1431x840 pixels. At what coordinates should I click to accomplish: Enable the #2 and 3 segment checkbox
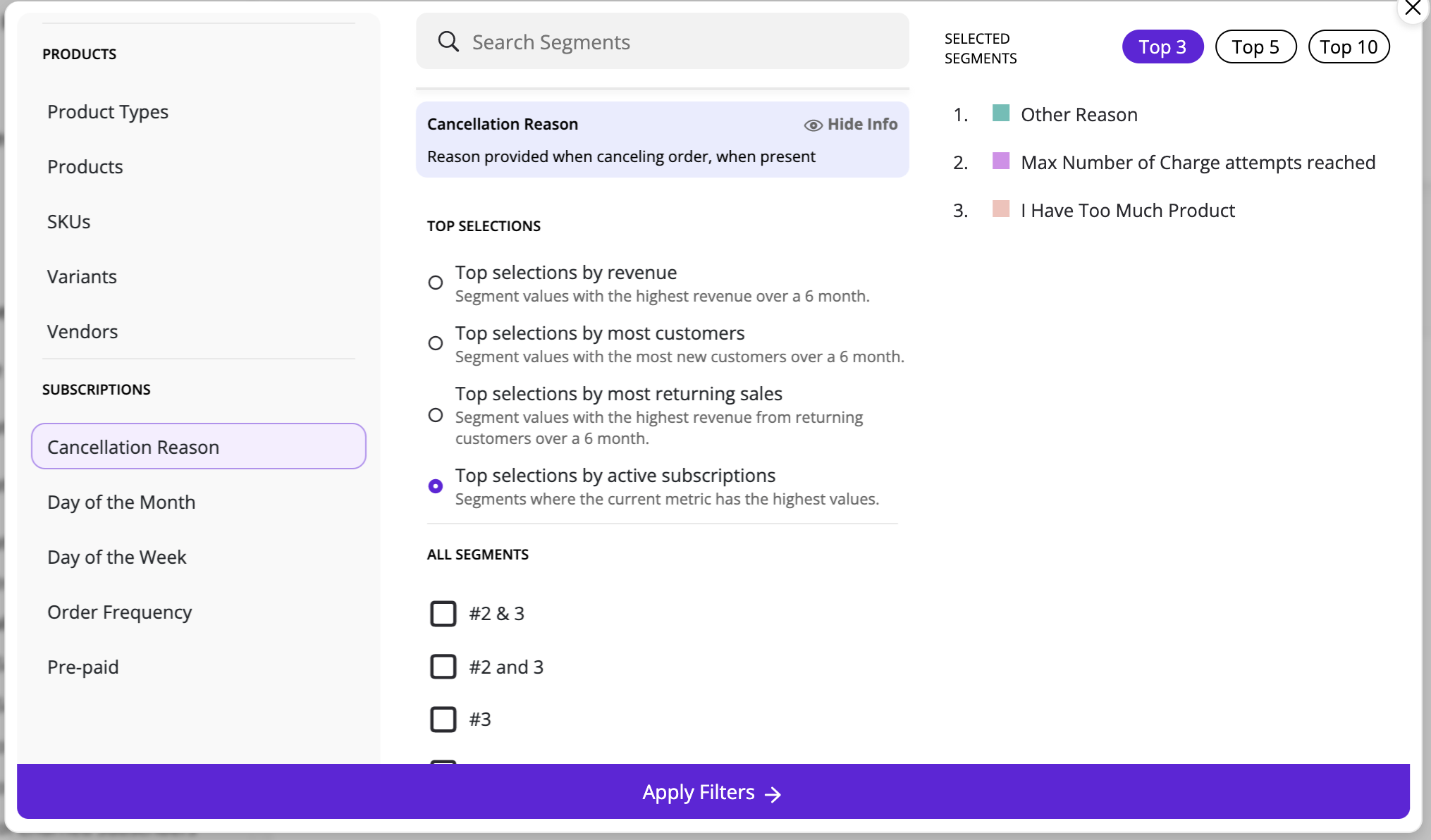point(443,667)
